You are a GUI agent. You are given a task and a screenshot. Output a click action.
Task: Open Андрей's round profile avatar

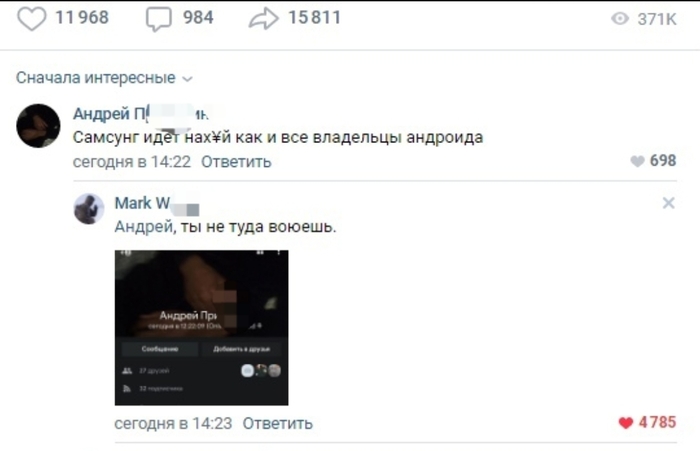tap(38, 126)
